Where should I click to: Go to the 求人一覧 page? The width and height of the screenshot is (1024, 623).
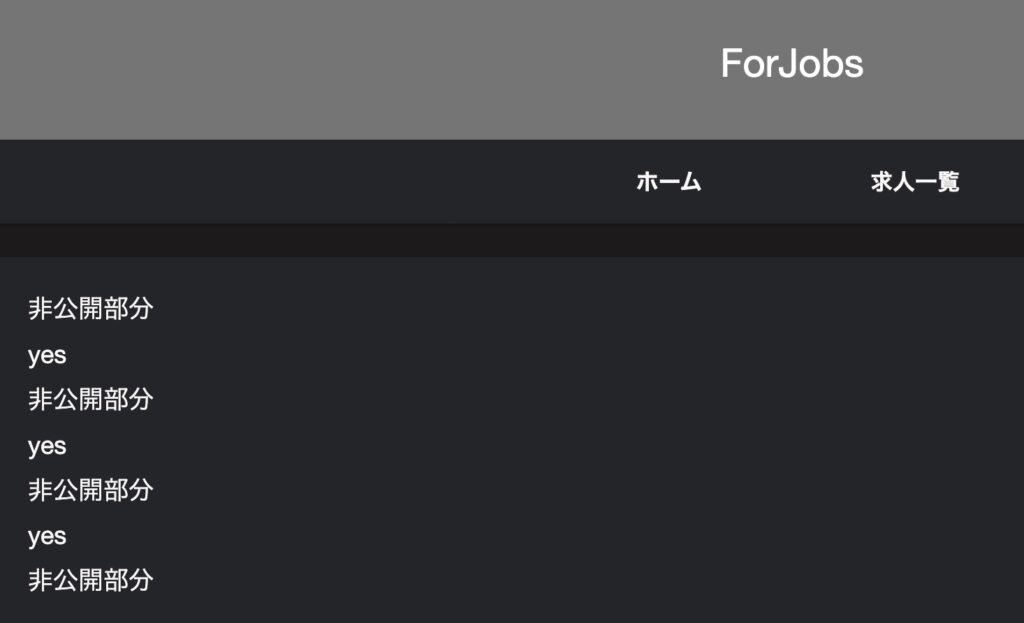point(914,182)
